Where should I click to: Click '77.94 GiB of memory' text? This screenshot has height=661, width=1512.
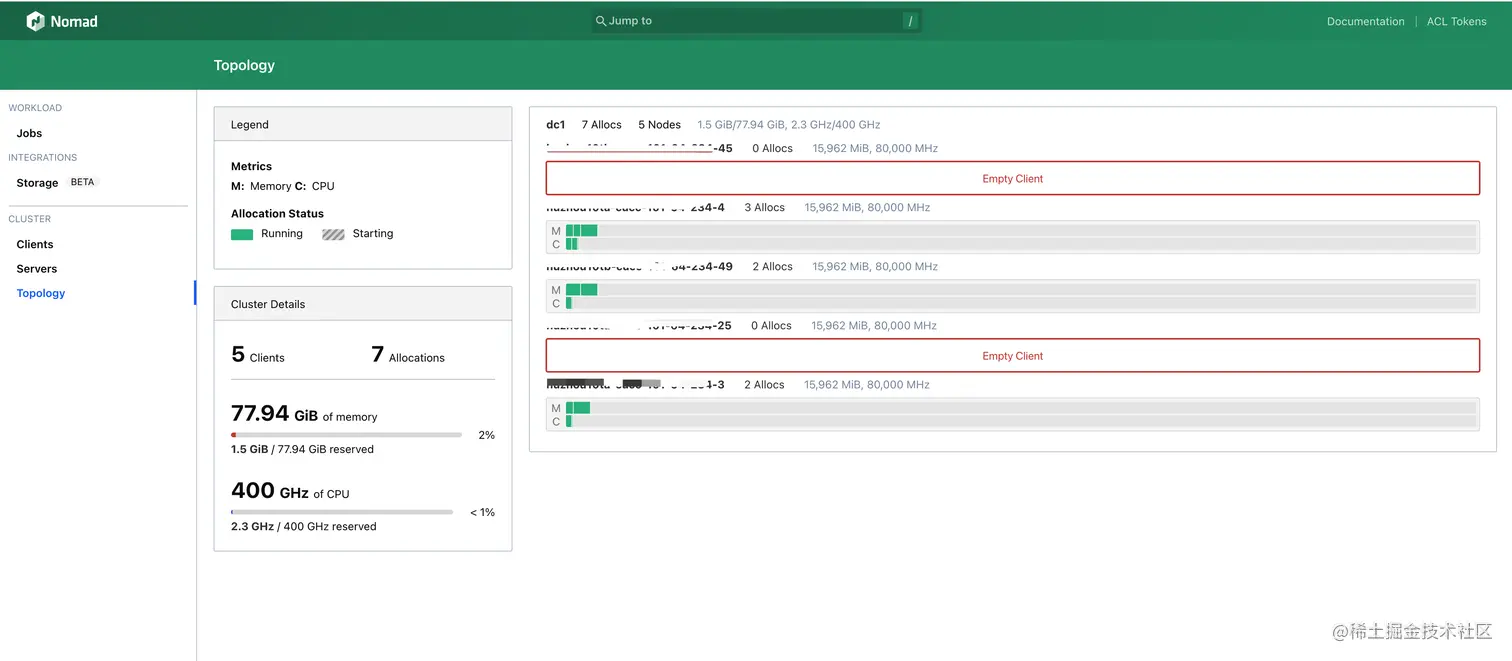[x=304, y=414]
